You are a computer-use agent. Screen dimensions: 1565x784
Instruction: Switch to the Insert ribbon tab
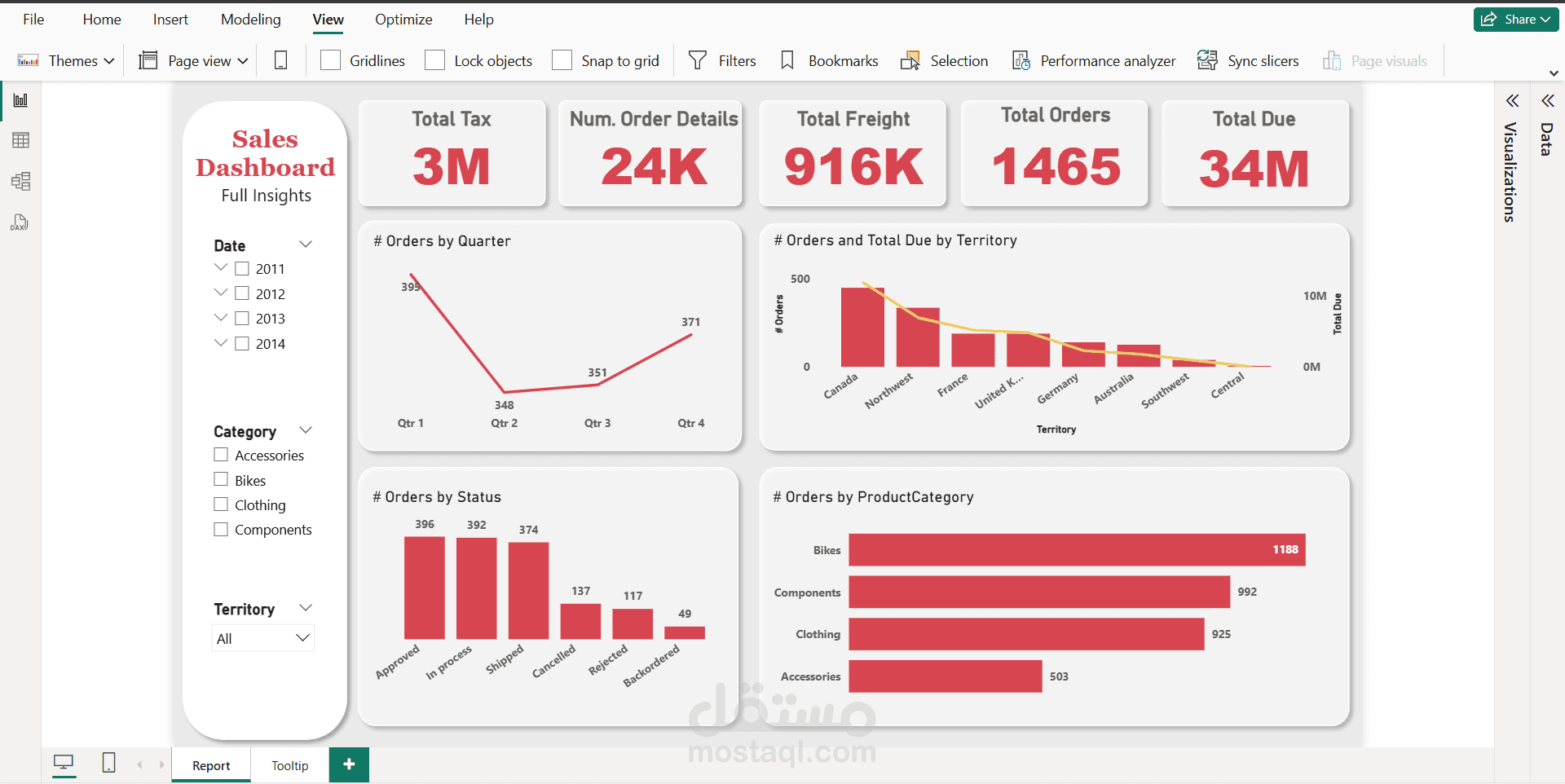coord(170,20)
